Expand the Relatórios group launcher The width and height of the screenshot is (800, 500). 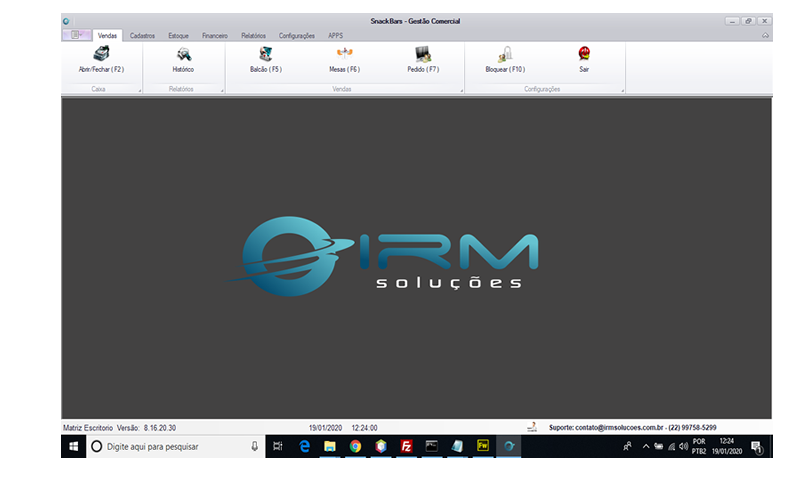coord(222,91)
